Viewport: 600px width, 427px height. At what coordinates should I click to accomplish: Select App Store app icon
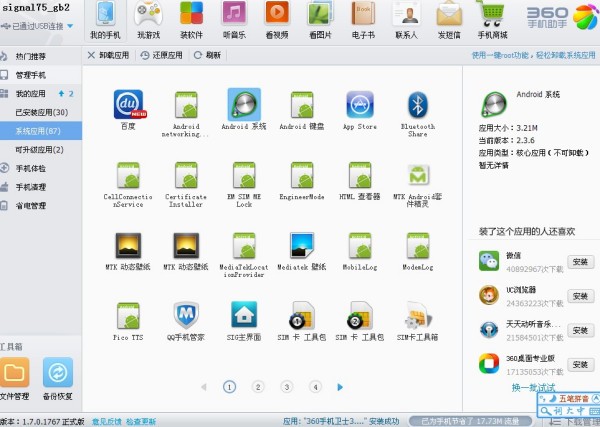tap(360, 104)
